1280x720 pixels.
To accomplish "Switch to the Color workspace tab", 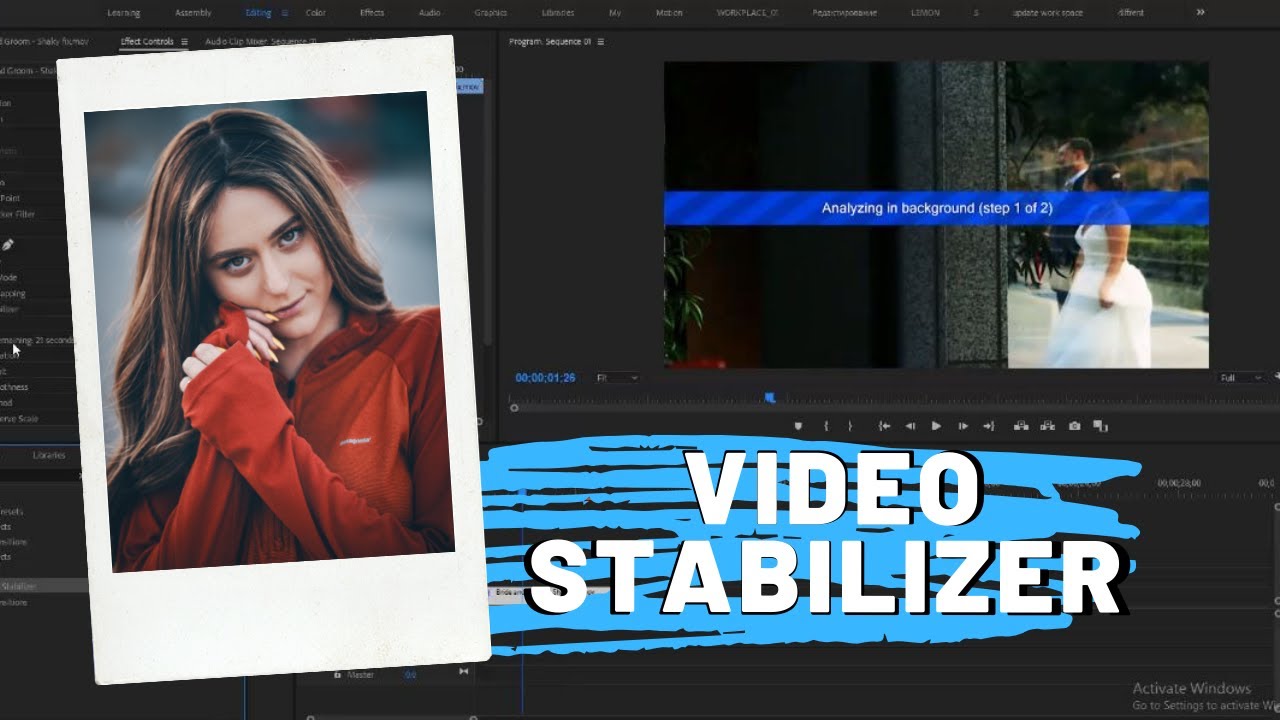I will click(315, 13).
